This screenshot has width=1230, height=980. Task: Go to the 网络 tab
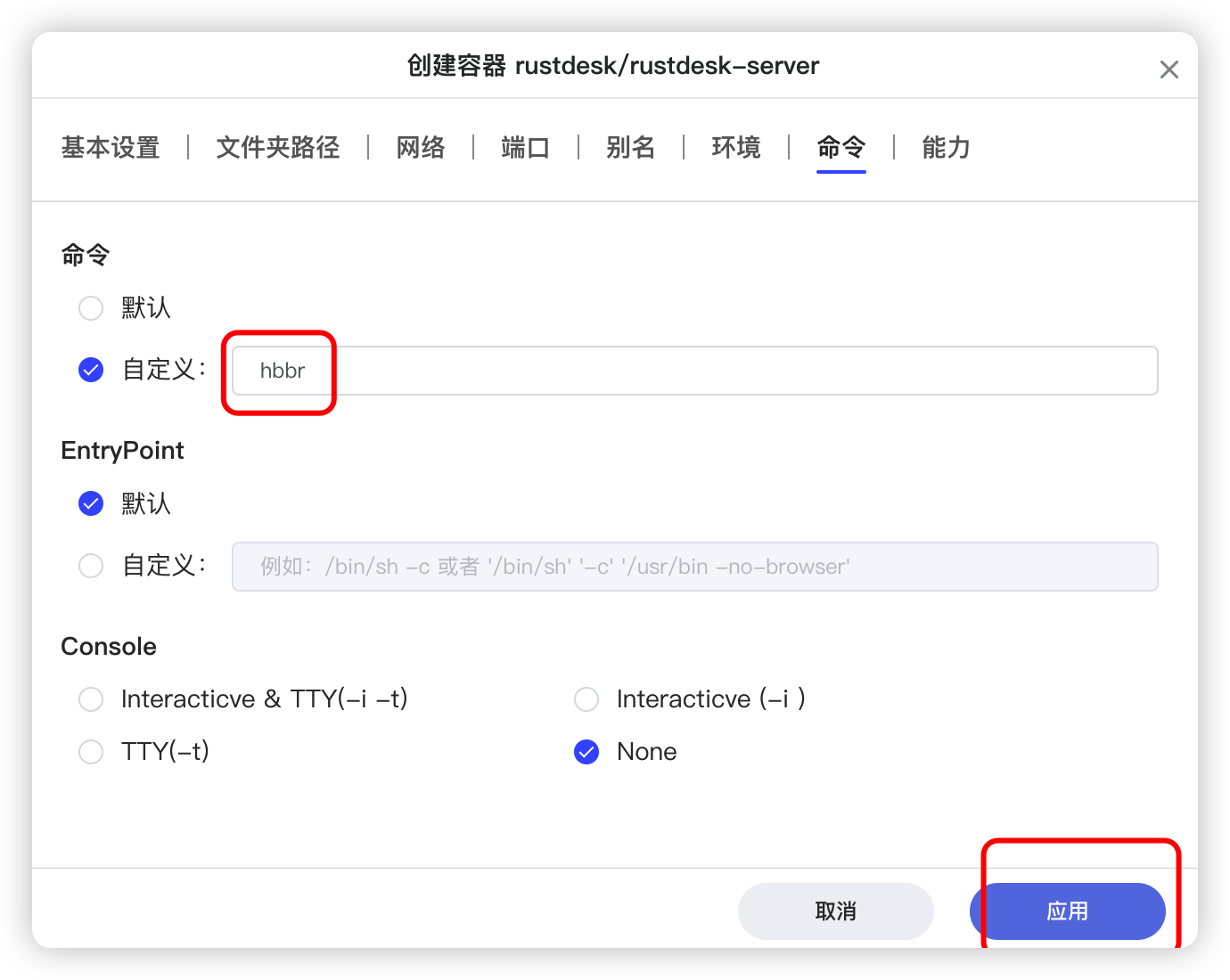click(421, 147)
